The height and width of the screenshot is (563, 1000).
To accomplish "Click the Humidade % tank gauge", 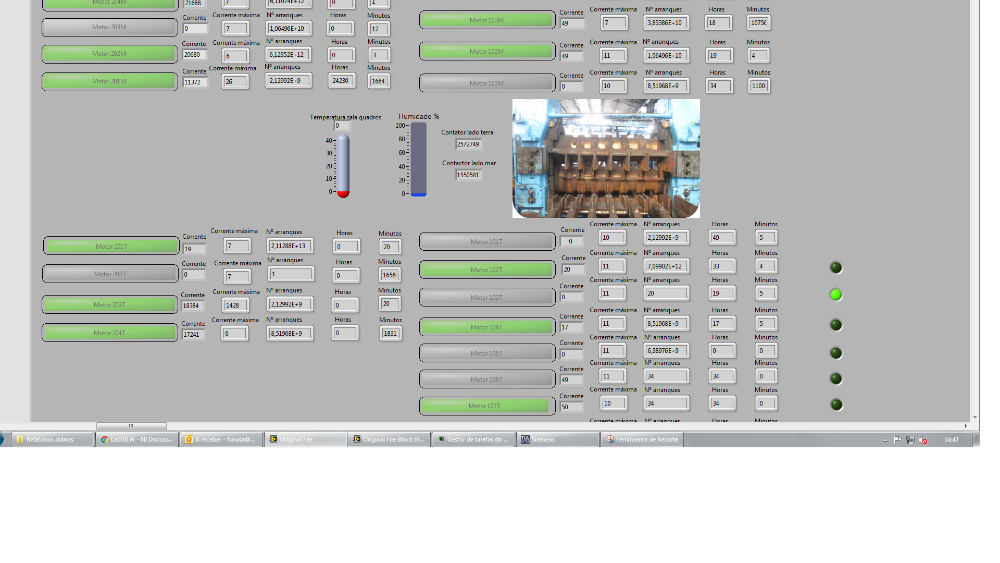I will (419, 159).
